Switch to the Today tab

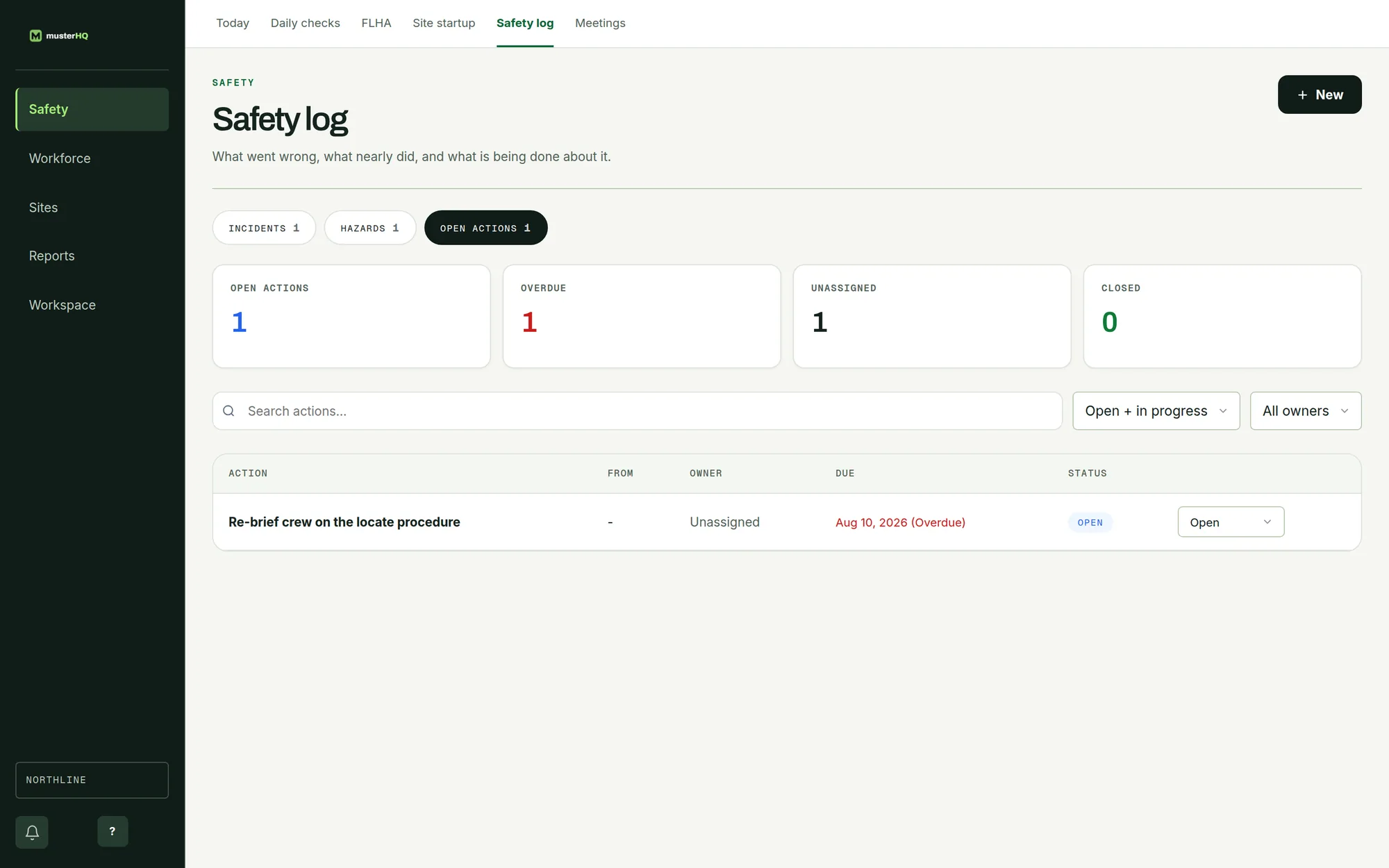coord(233,23)
